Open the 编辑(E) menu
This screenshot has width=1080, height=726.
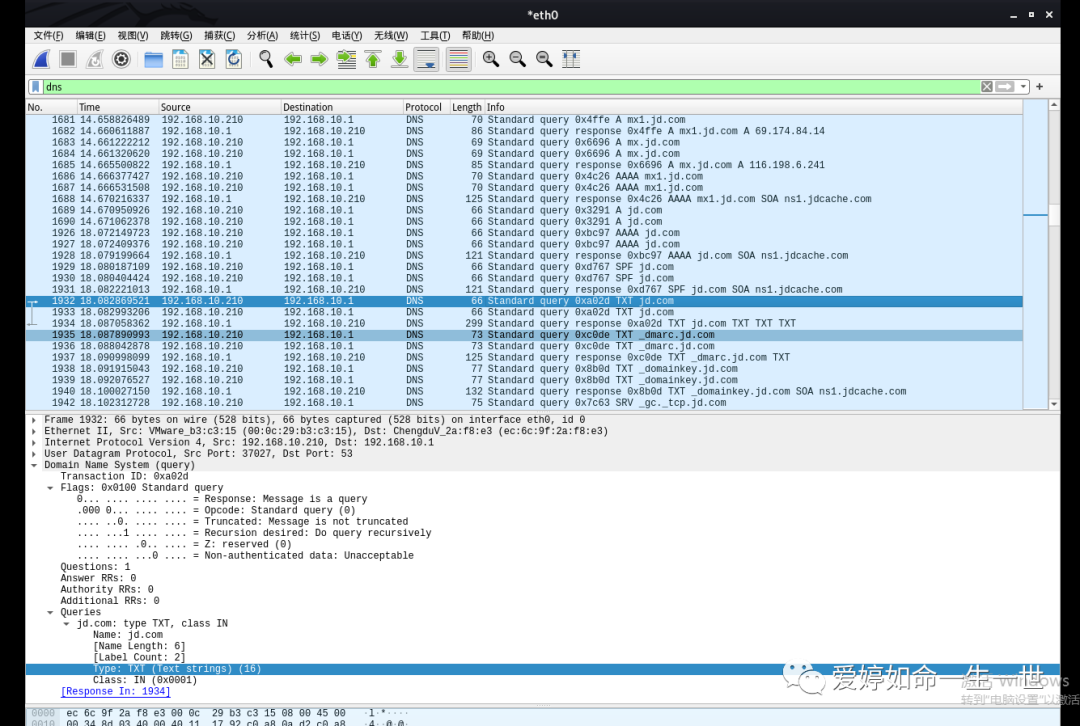(x=90, y=36)
